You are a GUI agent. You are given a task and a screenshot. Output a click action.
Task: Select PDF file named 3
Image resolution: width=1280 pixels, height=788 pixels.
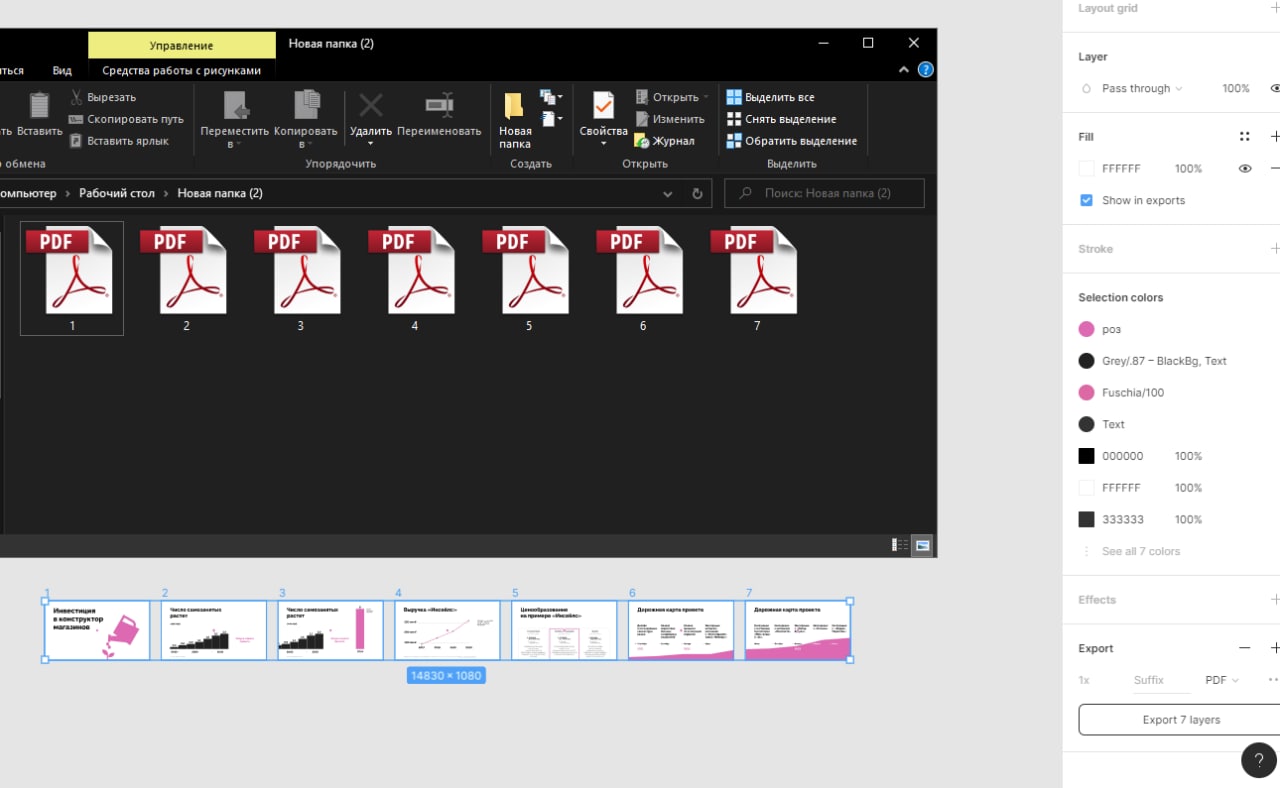tap(300, 278)
